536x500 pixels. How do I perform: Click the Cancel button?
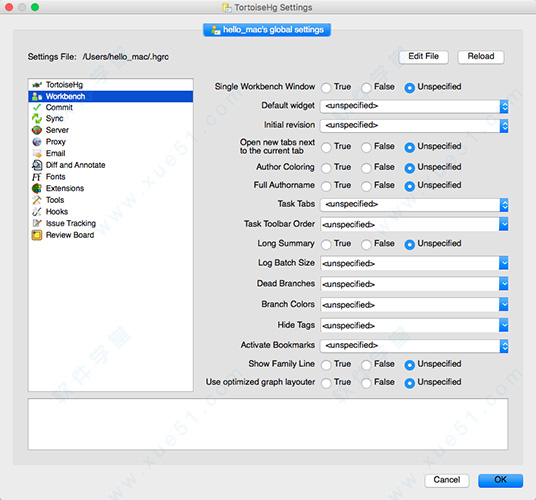click(x=447, y=480)
